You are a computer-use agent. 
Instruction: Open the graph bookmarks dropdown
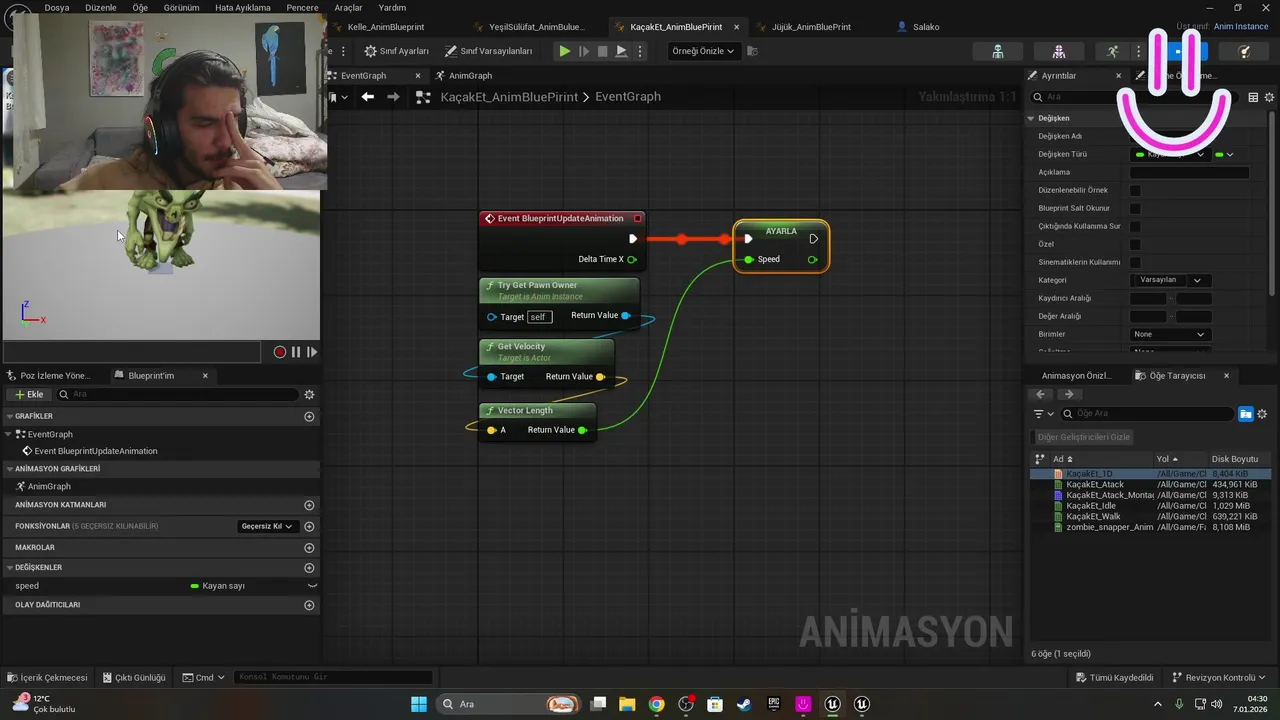pos(339,97)
